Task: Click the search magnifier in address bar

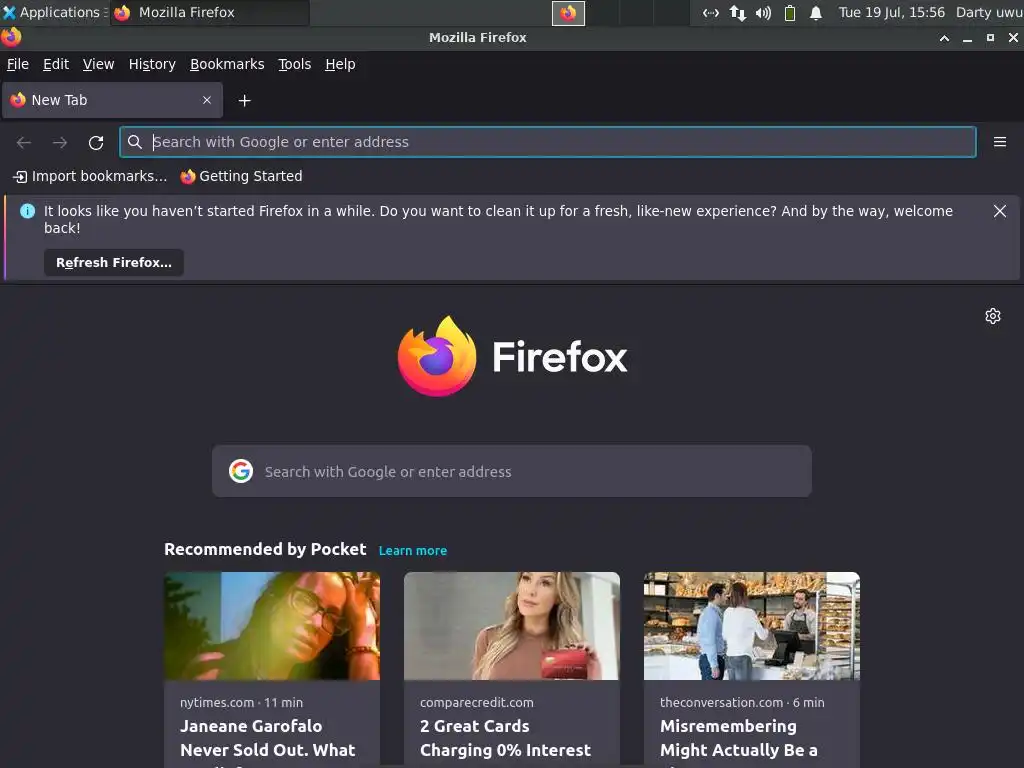Action: point(135,142)
